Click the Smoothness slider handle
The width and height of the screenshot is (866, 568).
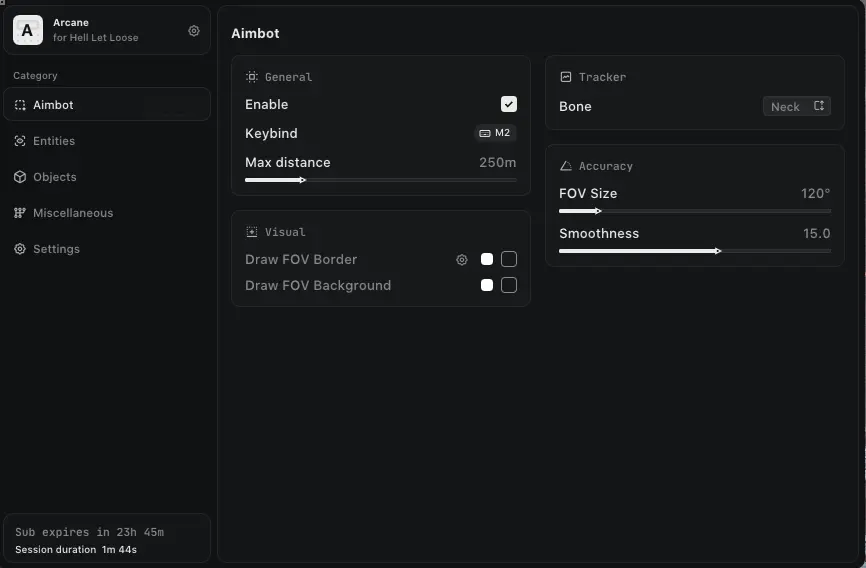pyautogui.click(x=718, y=251)
